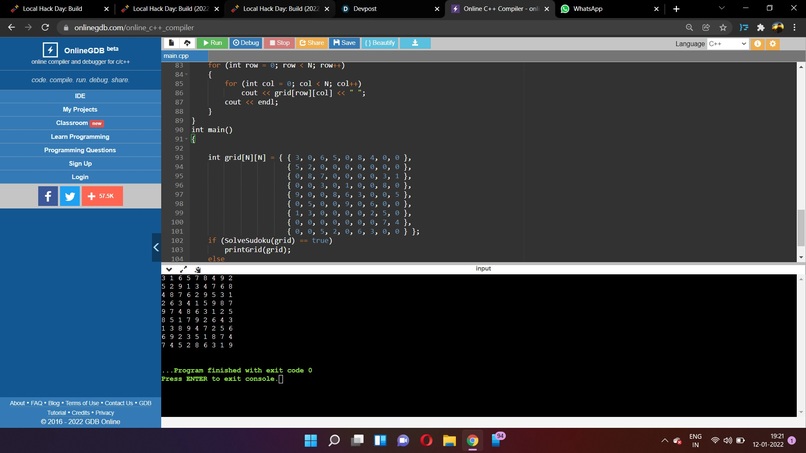
Task: Share the code via Share button
Action: pos(312,43)
